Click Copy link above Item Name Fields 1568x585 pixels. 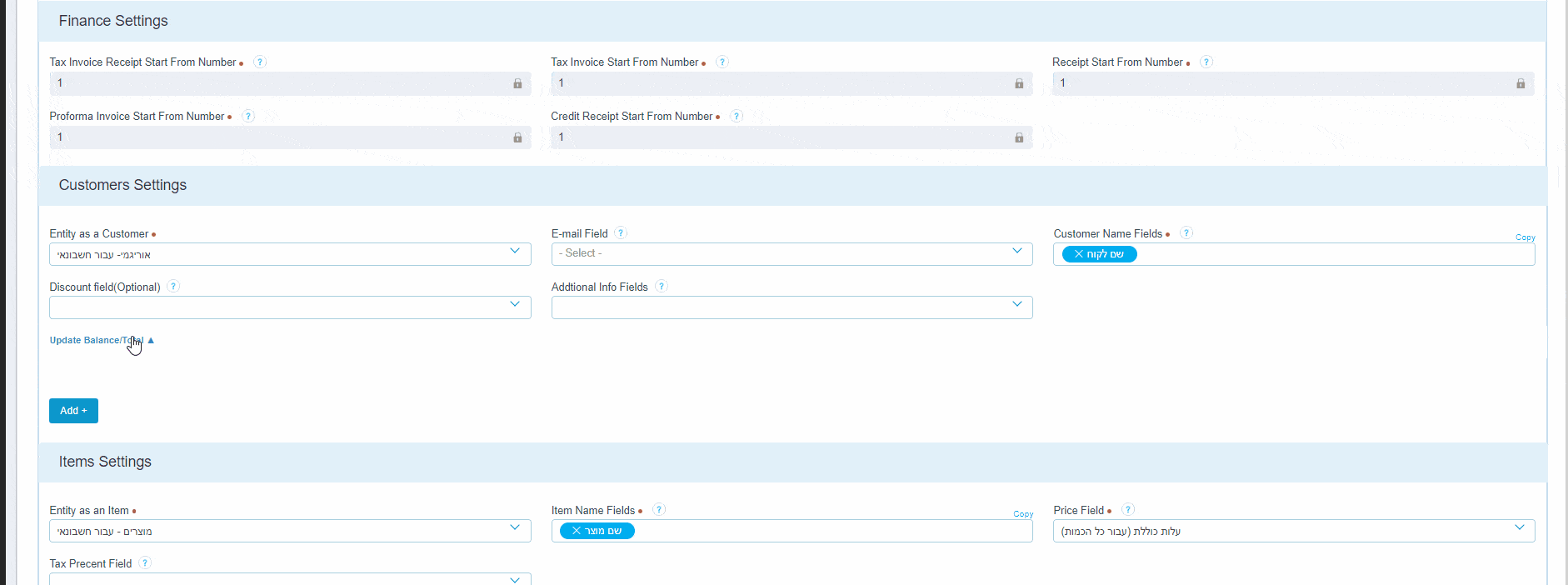pyautogui.click(x=1023, y=514)
